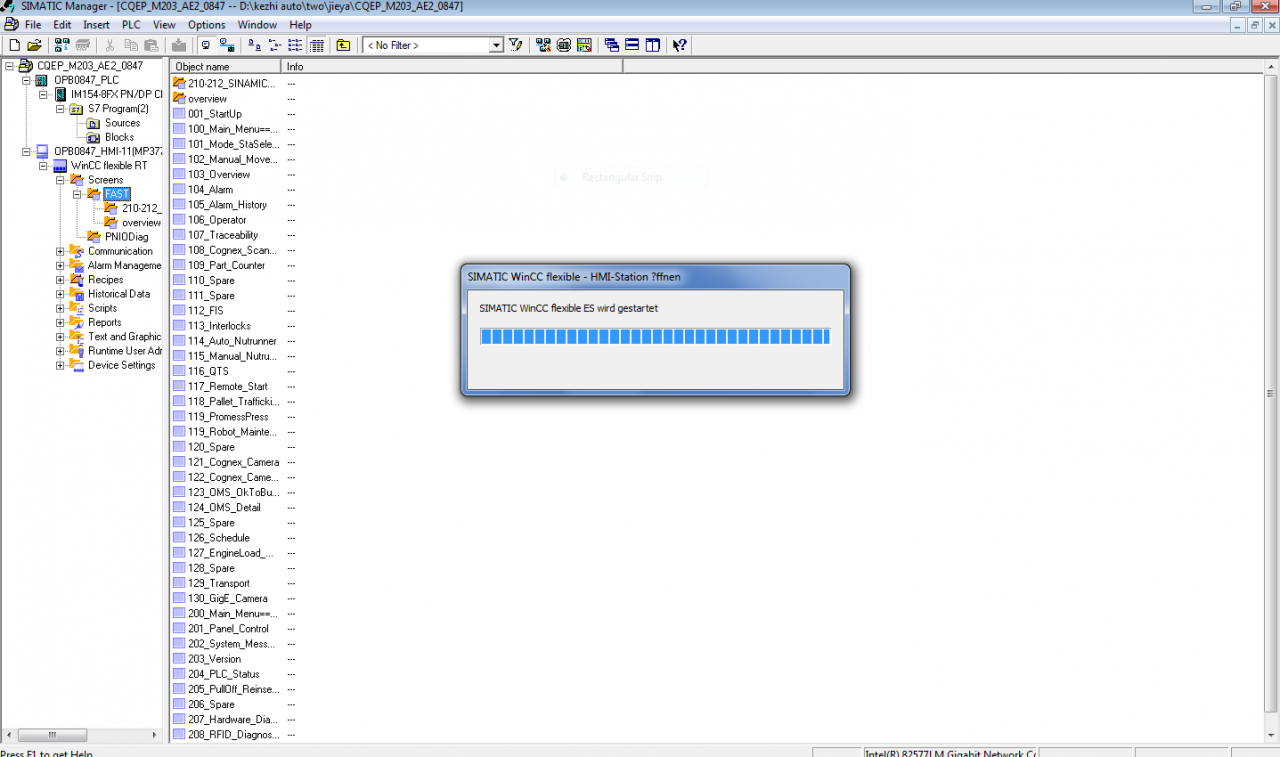Switch to Details view
The image size is (1280, 757).
[x=317, y=45]
